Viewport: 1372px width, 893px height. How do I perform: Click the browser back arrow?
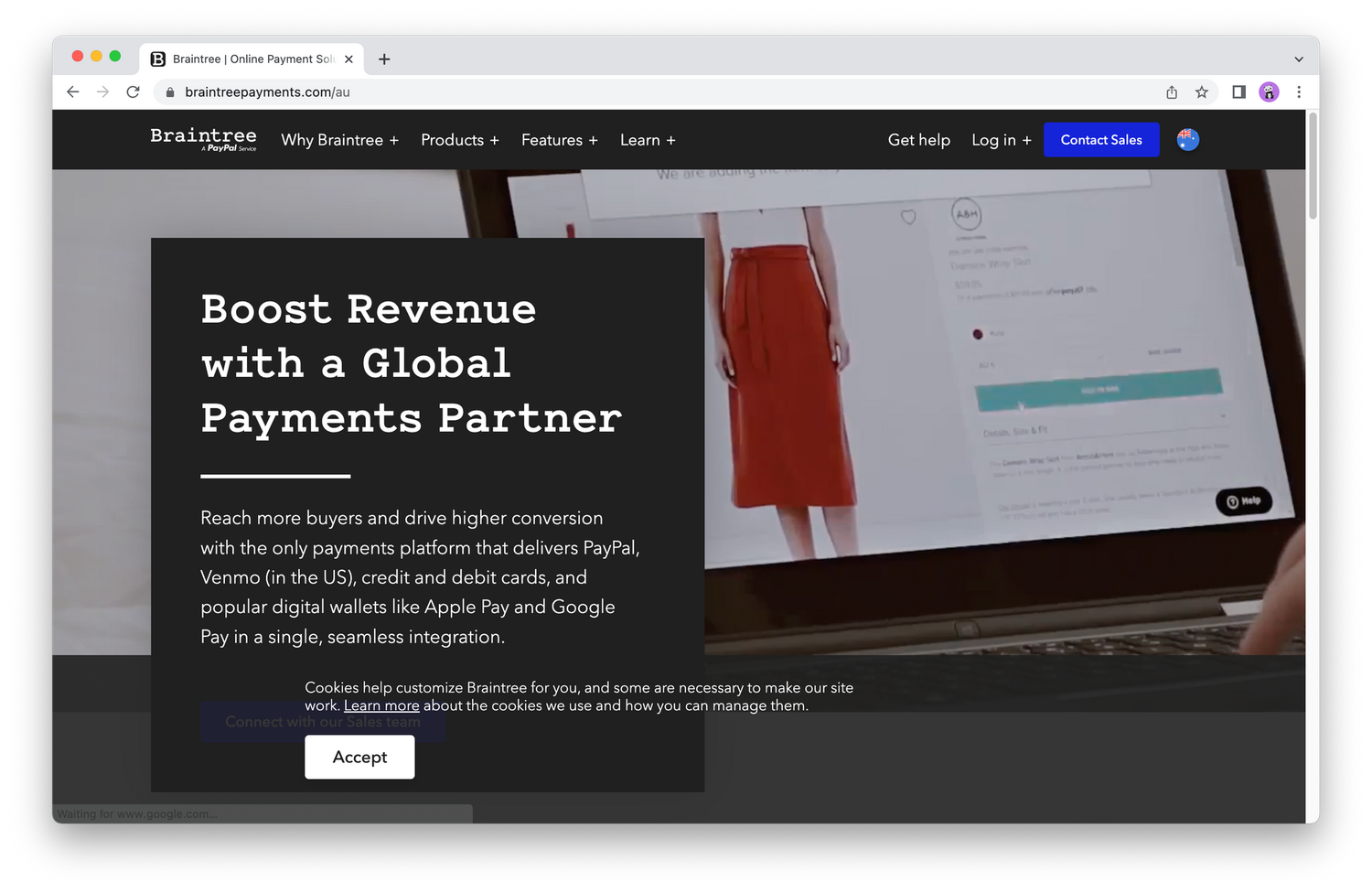tap(73, 91)
